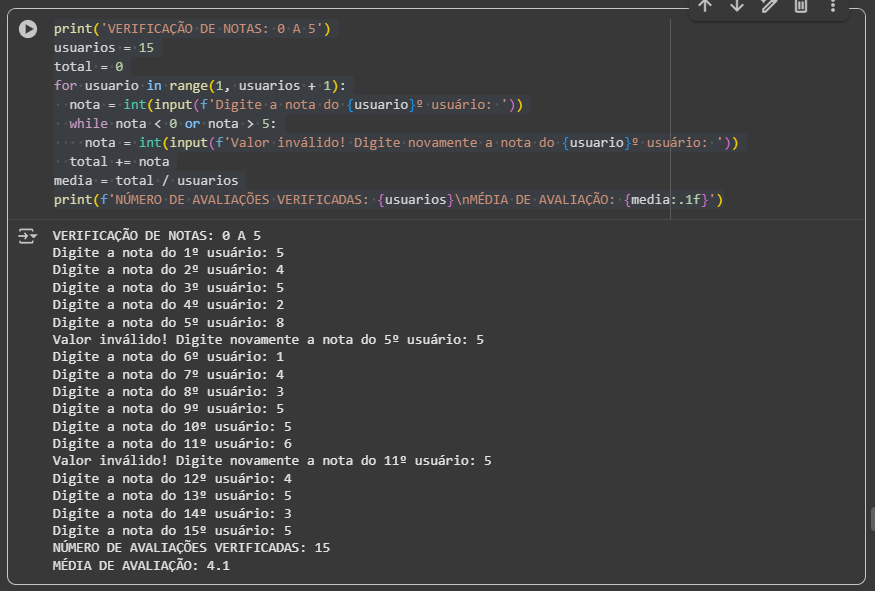
Task: Click output "MÉDIA DE AVALIAÇÃO: 4.1"
Action: click(141, 565)
